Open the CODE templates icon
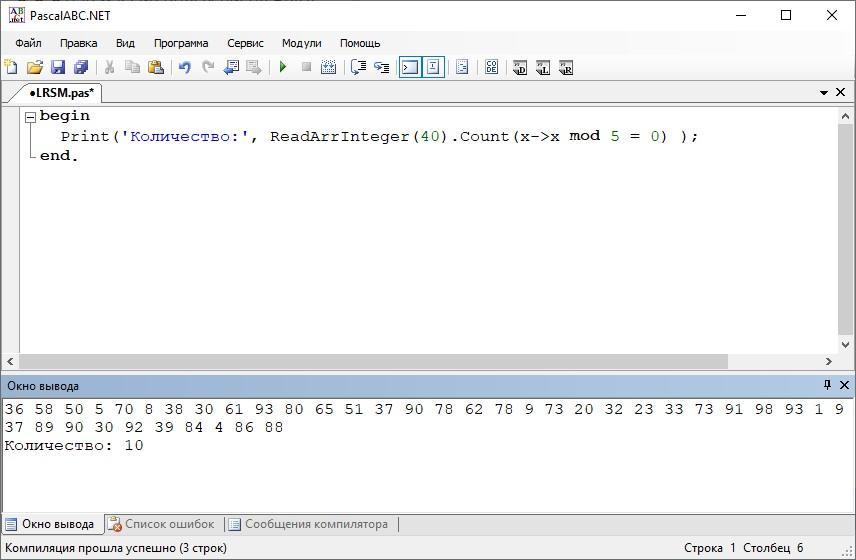Viewport: 856px width, 560px height. tap(491, 67)
